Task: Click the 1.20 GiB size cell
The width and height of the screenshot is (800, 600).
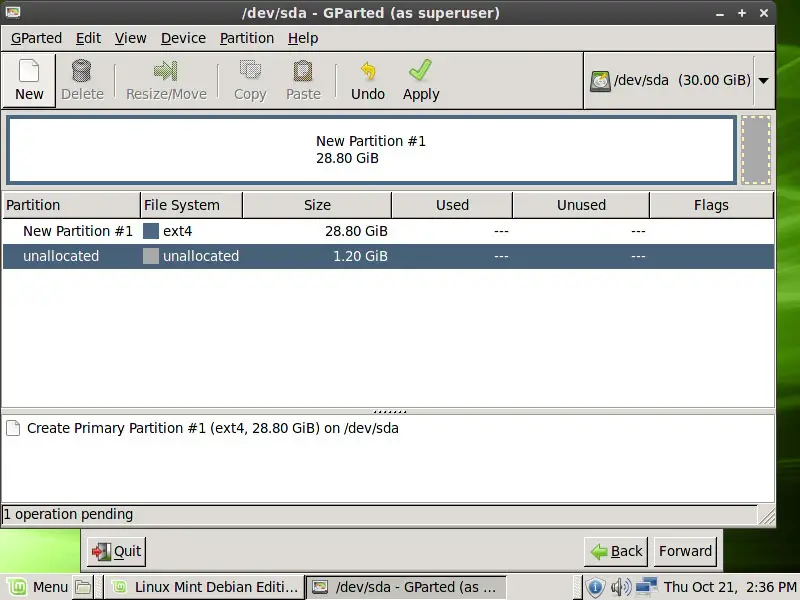Action: [x=360, y=256]
